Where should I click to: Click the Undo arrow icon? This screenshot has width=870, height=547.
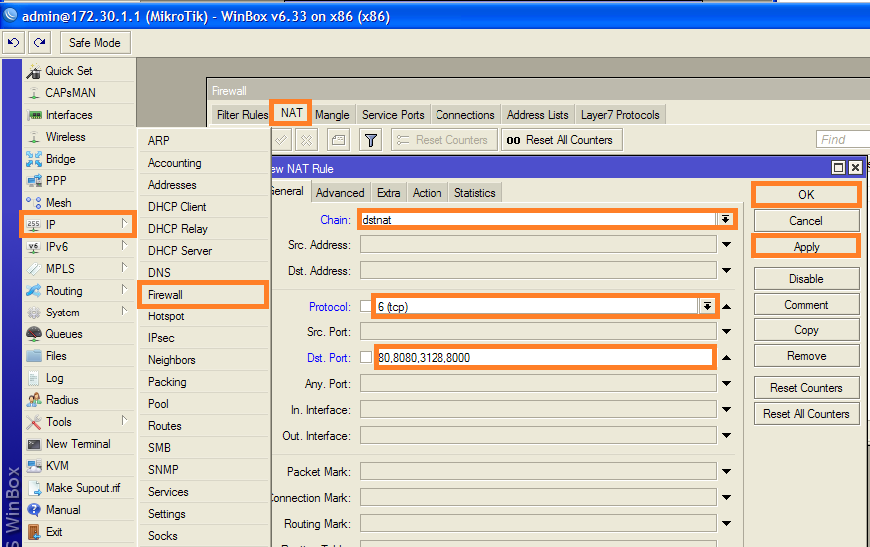pos(13,43)
